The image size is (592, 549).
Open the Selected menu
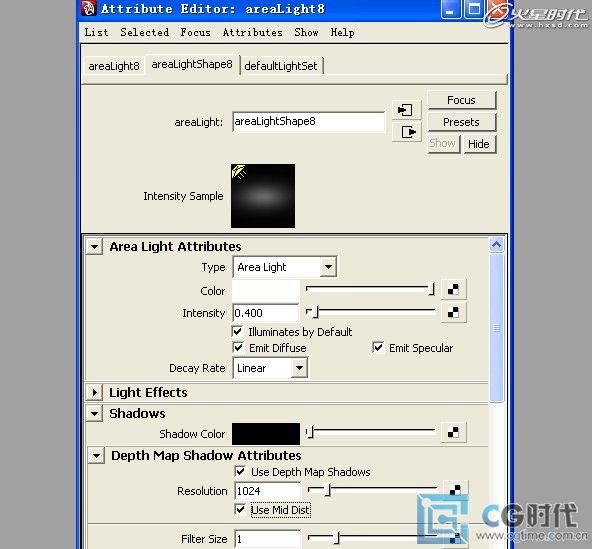(145, 32)
